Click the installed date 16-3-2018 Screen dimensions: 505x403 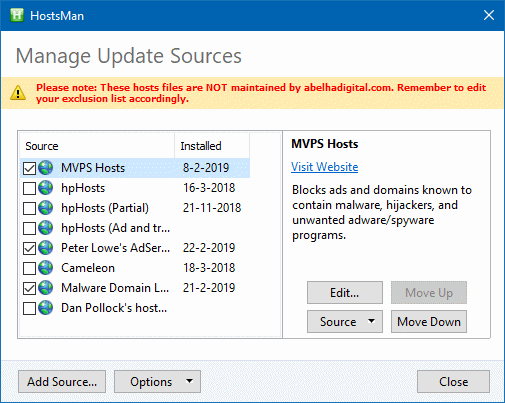tap(209, 188)
